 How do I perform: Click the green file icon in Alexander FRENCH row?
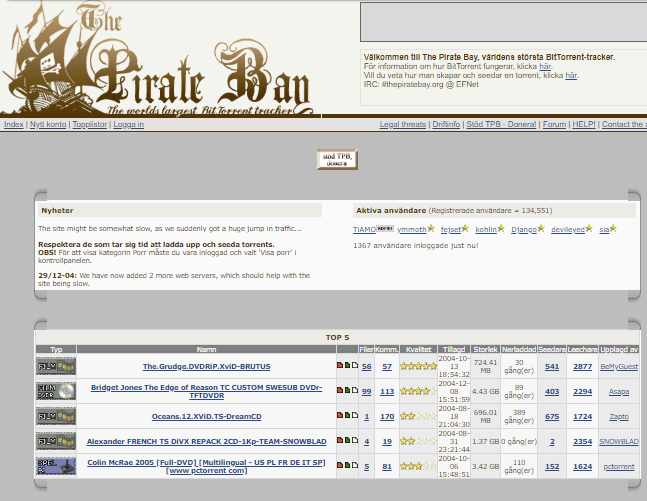pos(347,440)
